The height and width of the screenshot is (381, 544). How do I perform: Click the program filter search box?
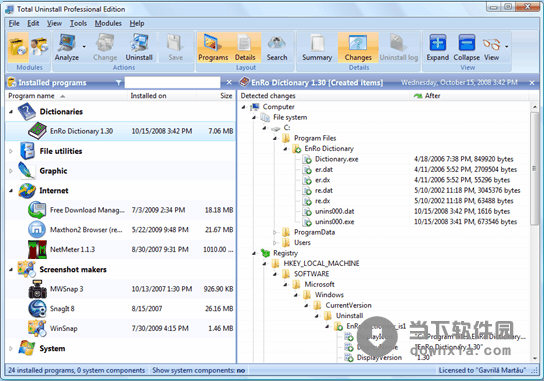pyautogui.click(x=172, y=83)
